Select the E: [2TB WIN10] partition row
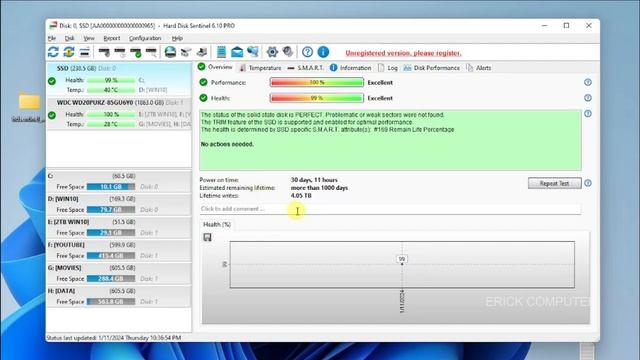640x360 pixels. point(119,227)
